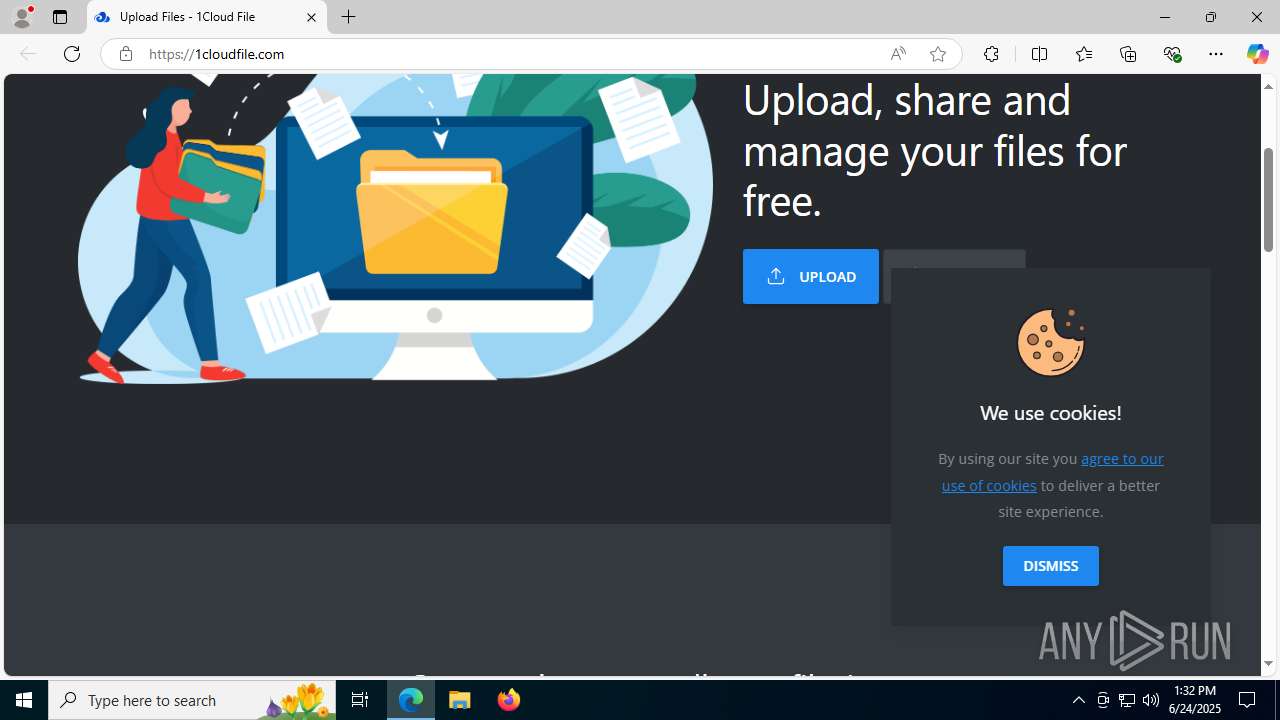
Task: Open volume control in tray
Action: click(x=1151, y=700)
